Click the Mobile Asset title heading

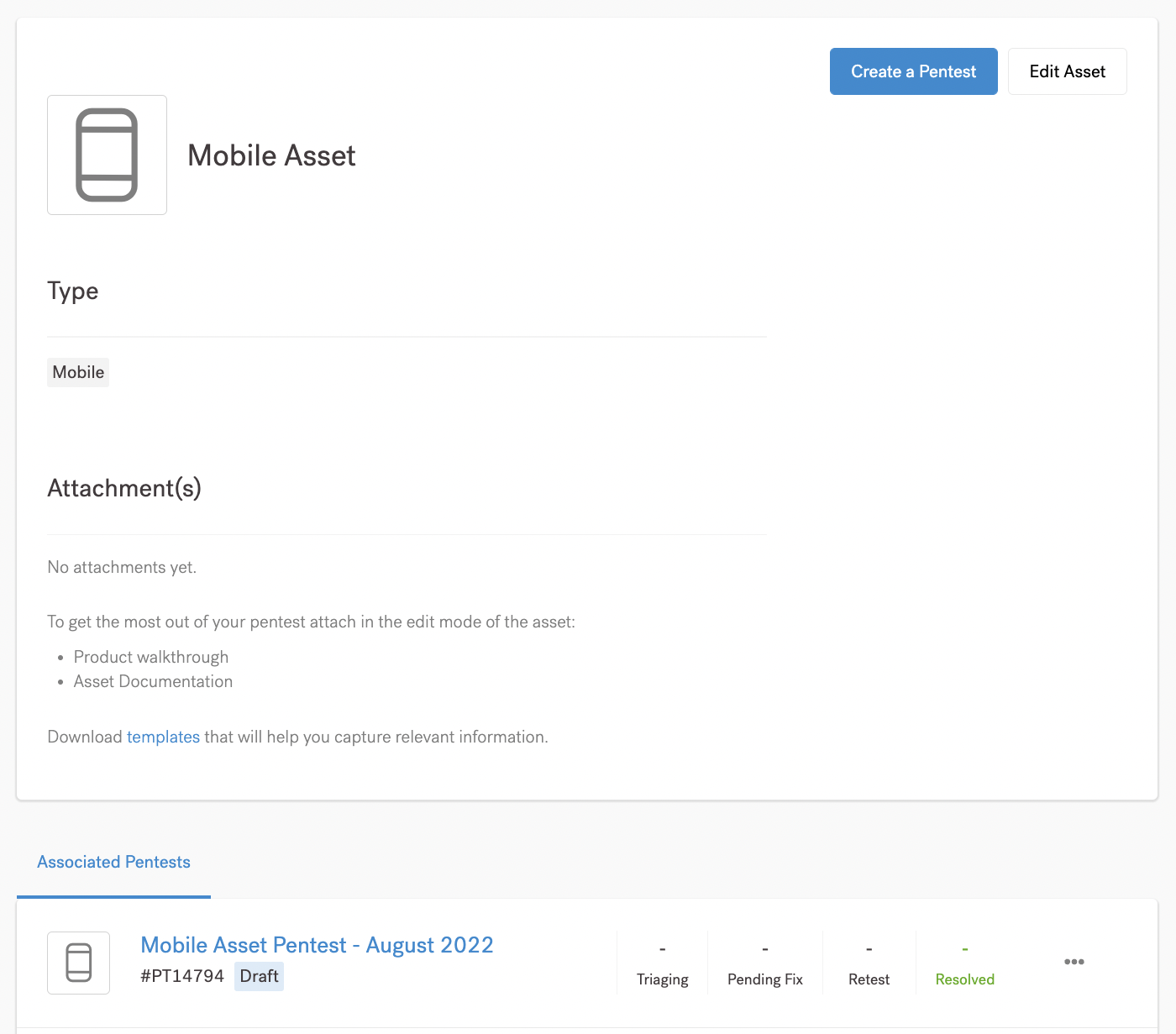coord(271,155)
